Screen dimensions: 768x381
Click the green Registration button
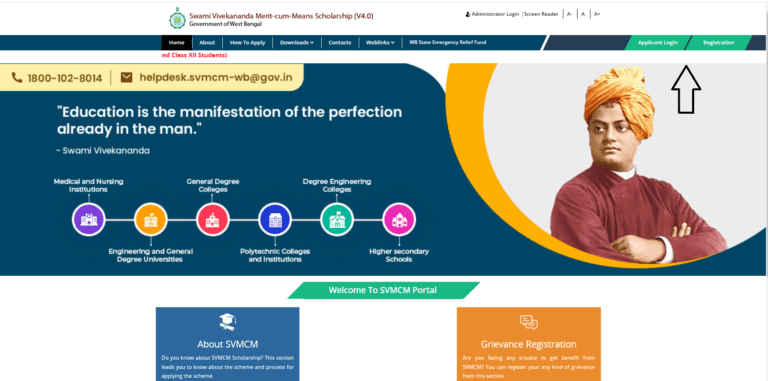(x=719, y=43)
